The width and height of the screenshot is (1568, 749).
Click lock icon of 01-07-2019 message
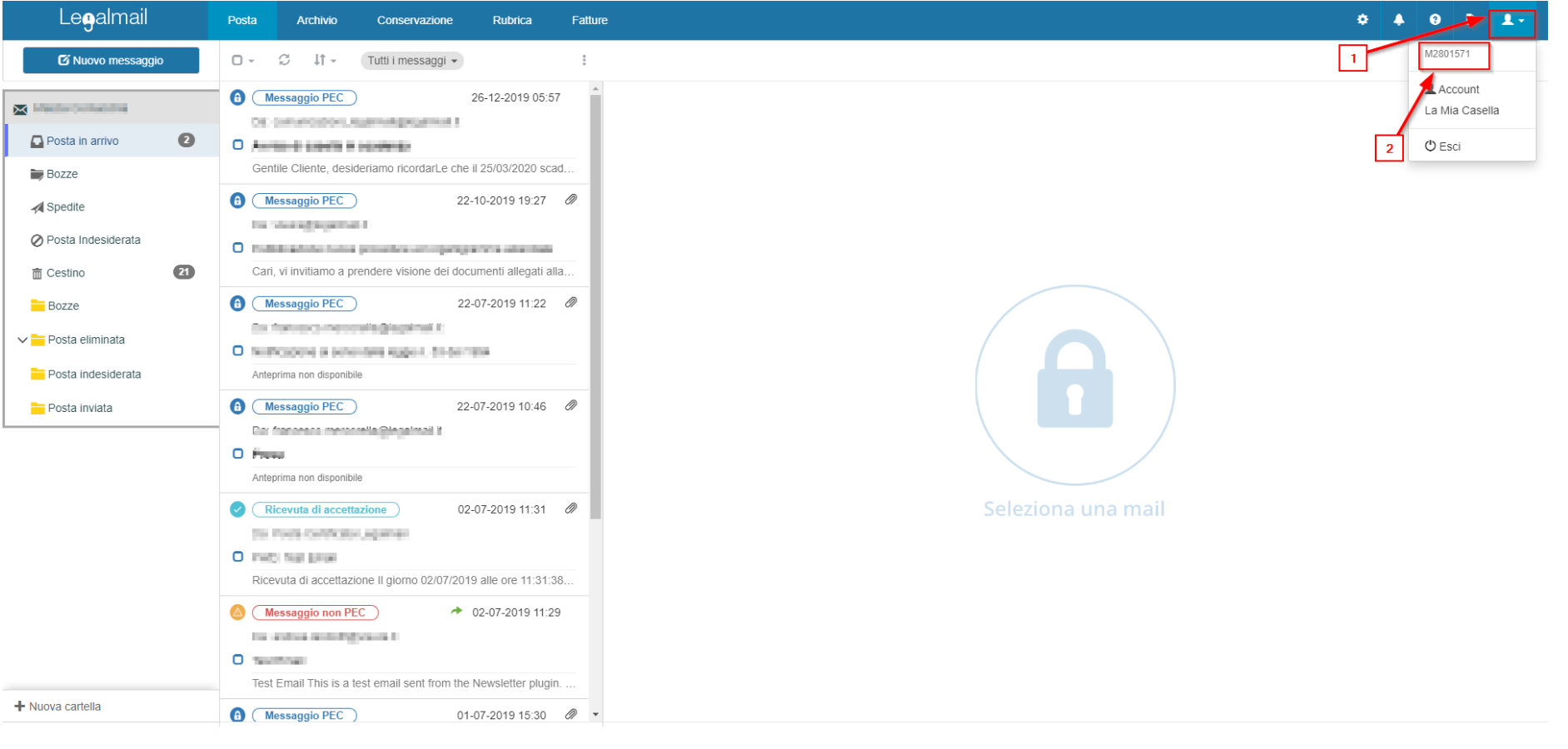tap(237, 715)
